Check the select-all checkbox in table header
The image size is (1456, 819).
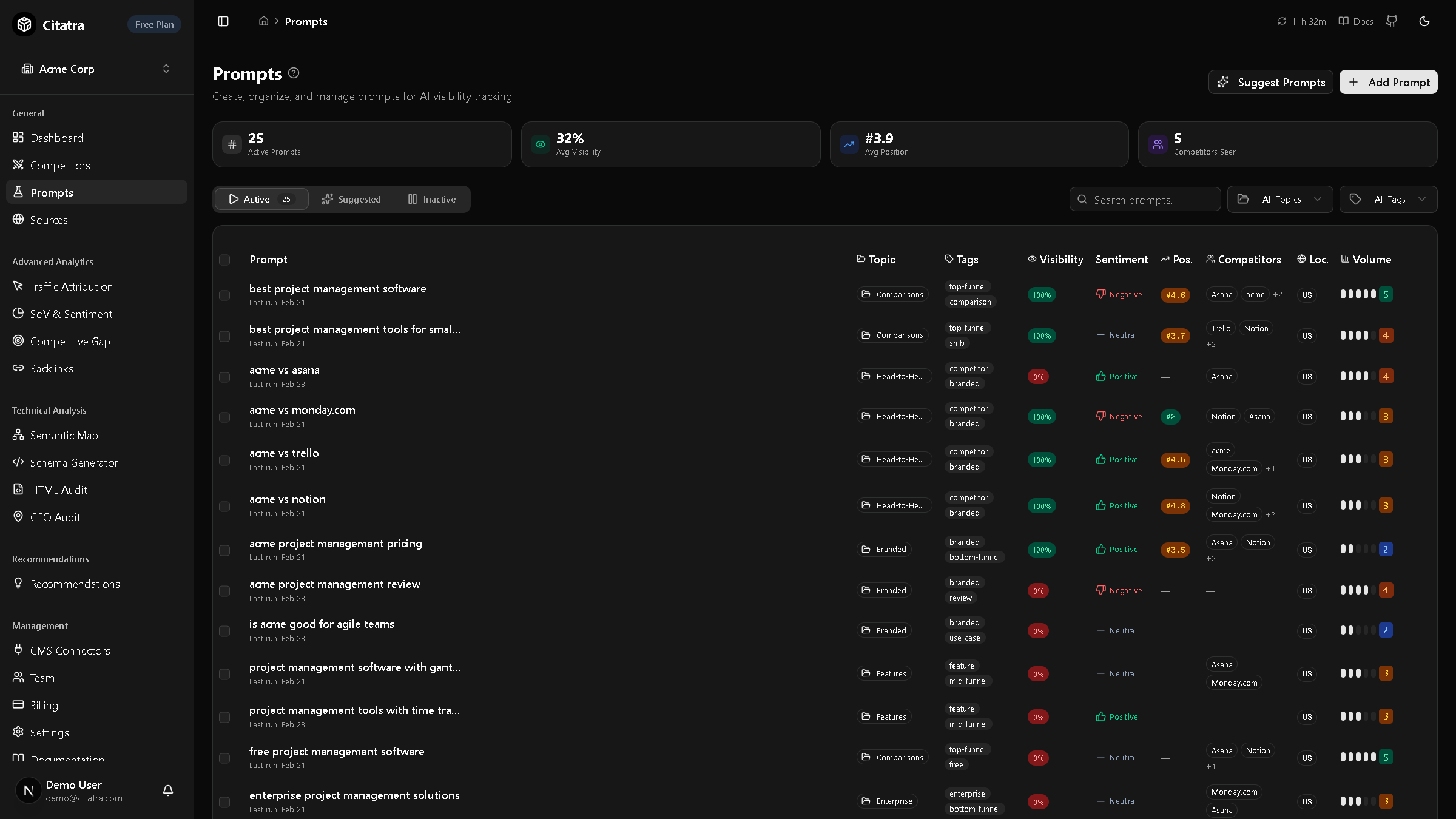click(x=224, y=260)
